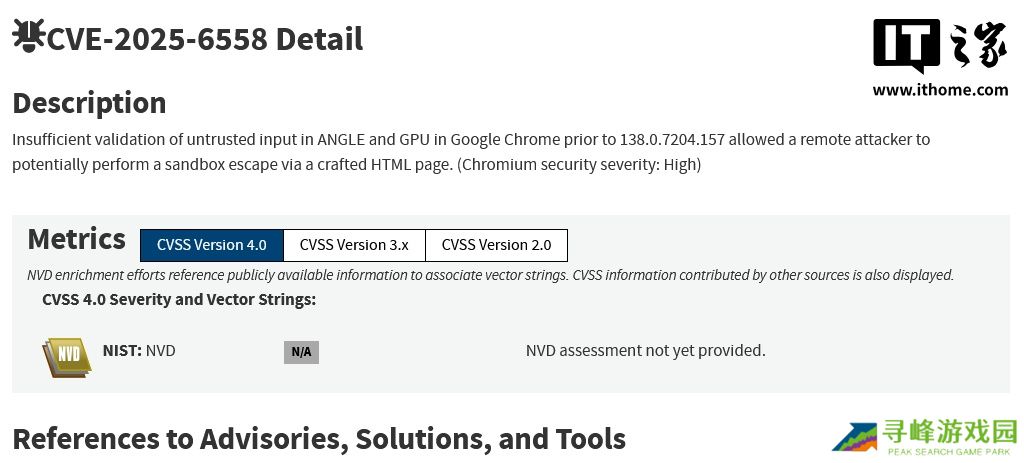Click the Metrics heading
This screenshot has width=1024, height=463.
pyautogui.click(x=77, y=239)
